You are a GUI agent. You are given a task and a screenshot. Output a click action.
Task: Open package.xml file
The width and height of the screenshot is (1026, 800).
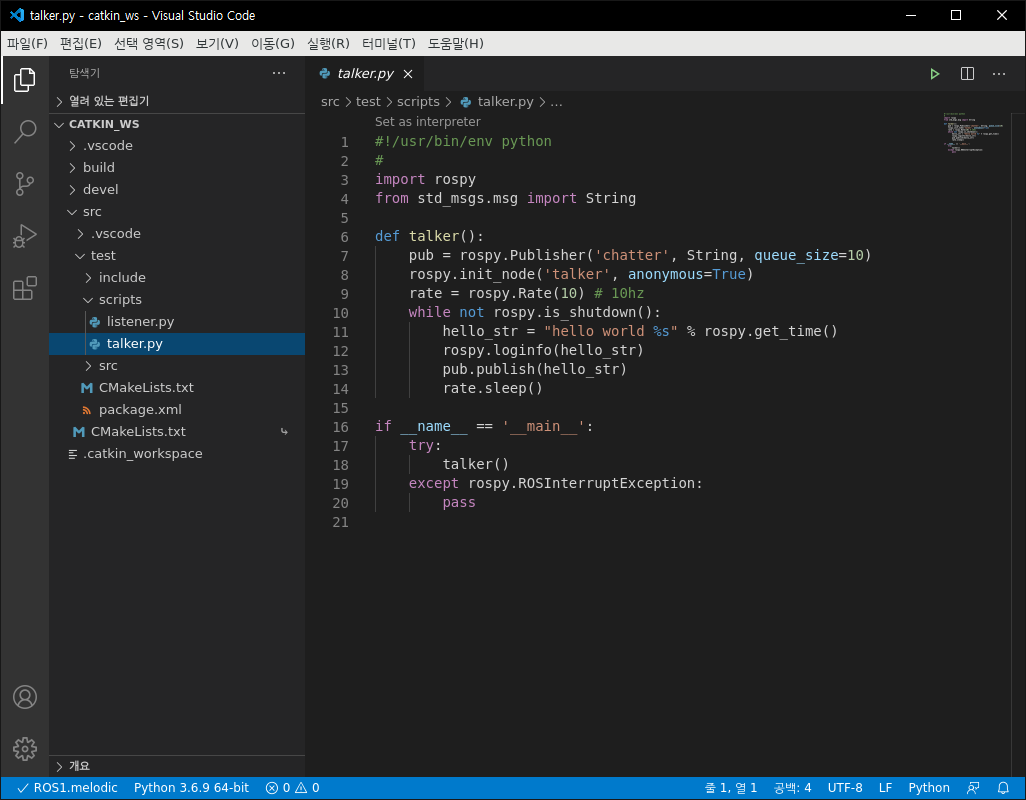pos(177,409)
